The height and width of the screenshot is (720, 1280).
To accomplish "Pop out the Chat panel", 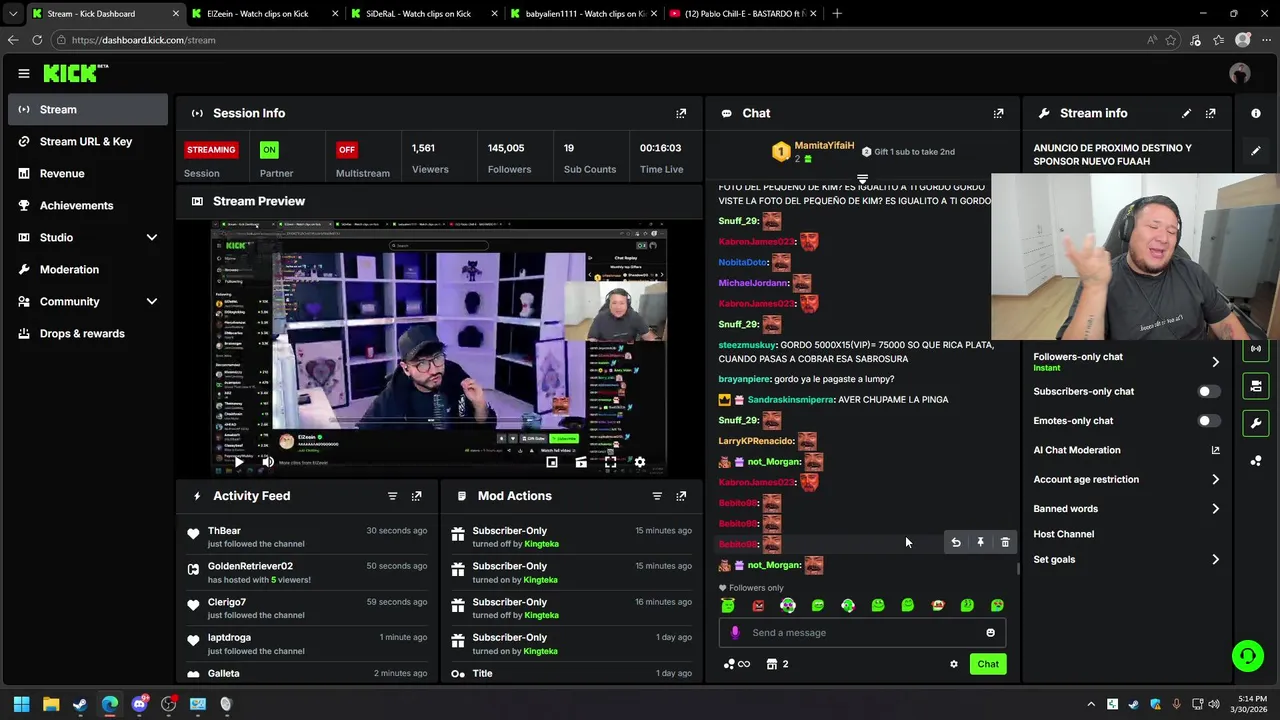I will pyautogui.click(x=998, y=113).
